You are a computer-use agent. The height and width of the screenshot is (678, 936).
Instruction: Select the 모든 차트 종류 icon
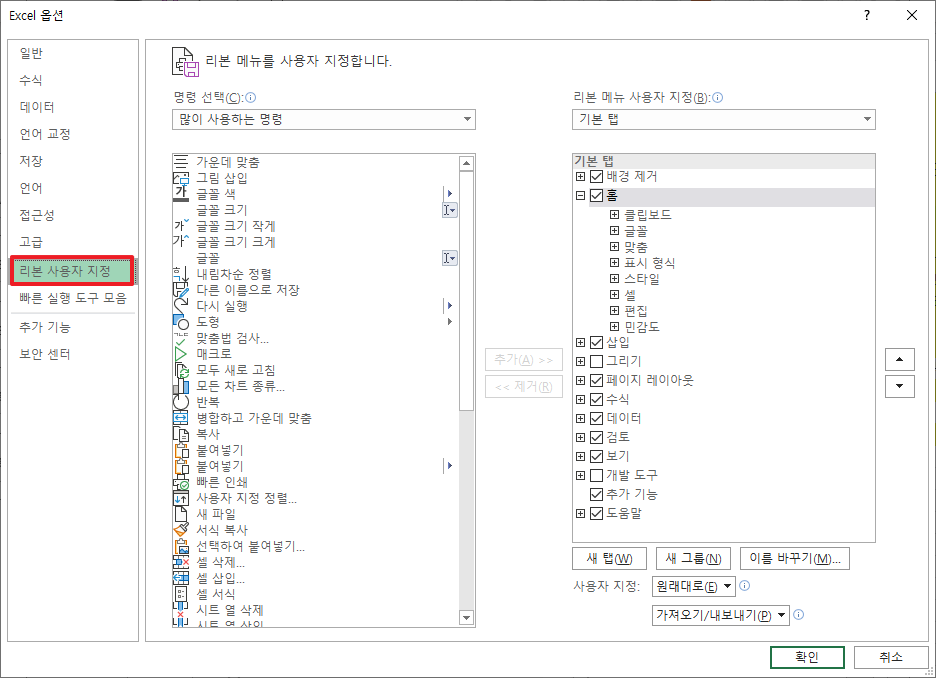pyautogui.click(x=181, y=386)
